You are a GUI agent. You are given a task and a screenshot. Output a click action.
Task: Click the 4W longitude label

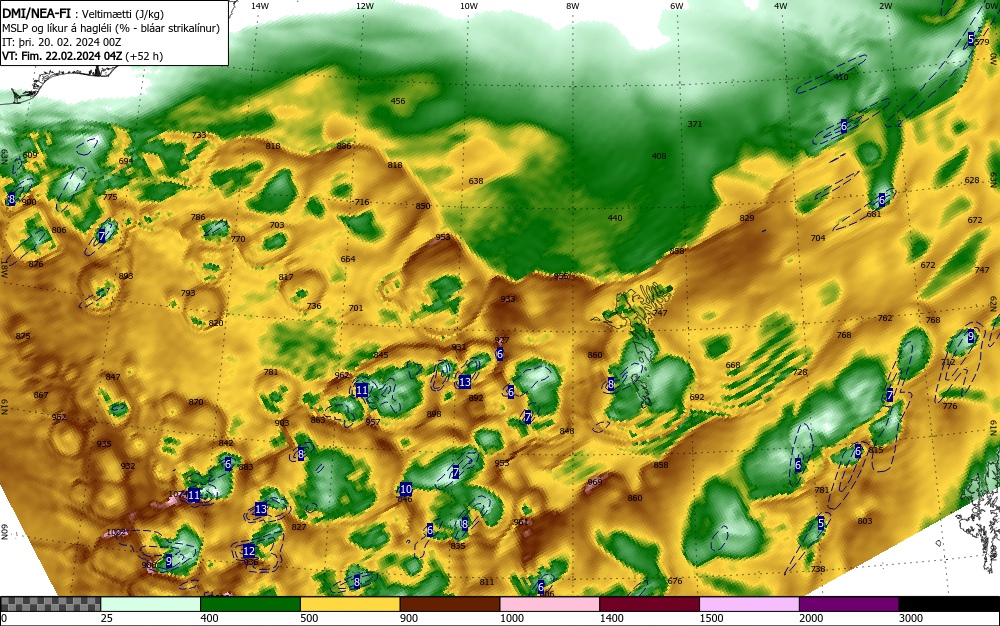[x=781, y=6]
